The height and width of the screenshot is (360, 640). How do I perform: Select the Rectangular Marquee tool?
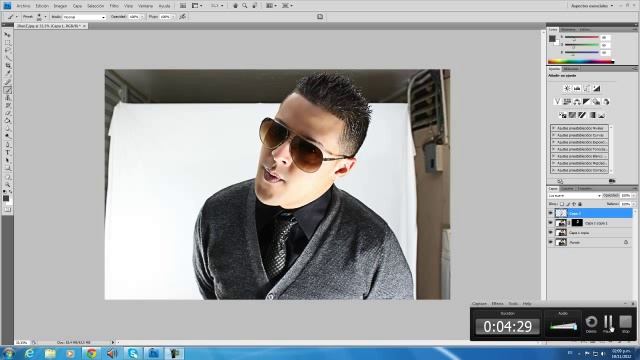[x=7, y=42]
